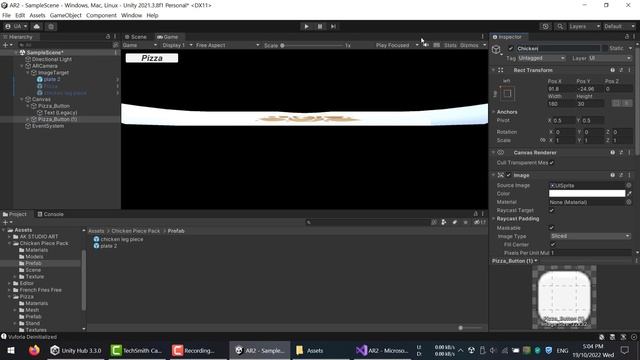Screen dimensions: 640x360
Task: Open the Canvas Renderer preset icon
Action: (x=621, y=153)
